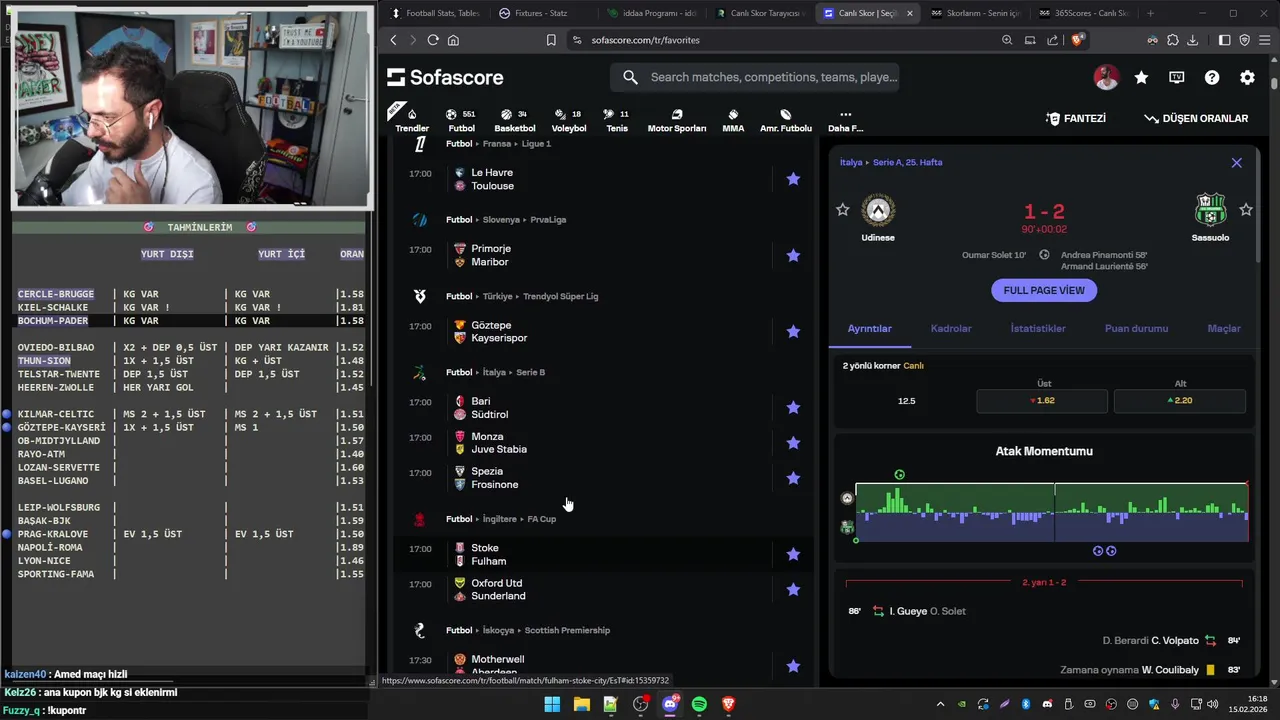
Task: Close the Canlı Skor browser tab
Action: [909, 13]
